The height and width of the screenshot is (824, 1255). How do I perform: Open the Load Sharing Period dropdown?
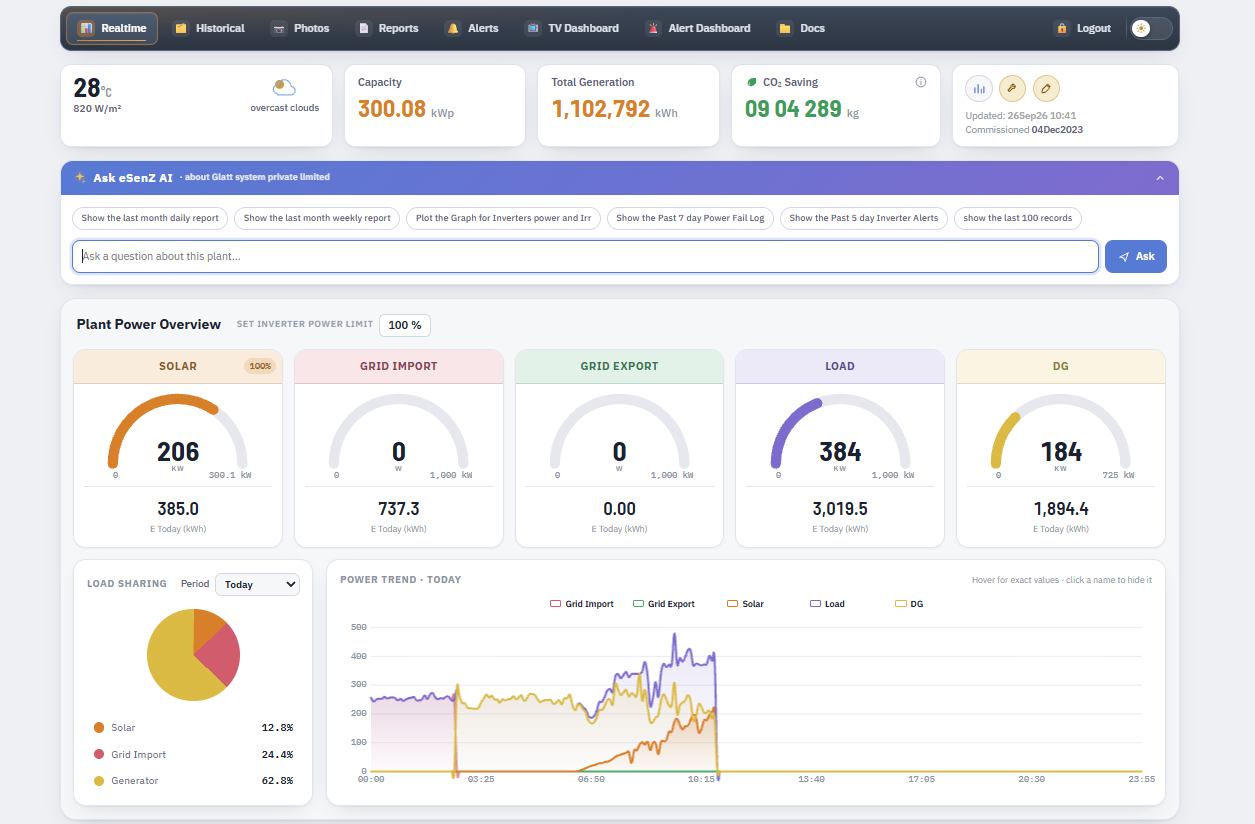[257, 584]
